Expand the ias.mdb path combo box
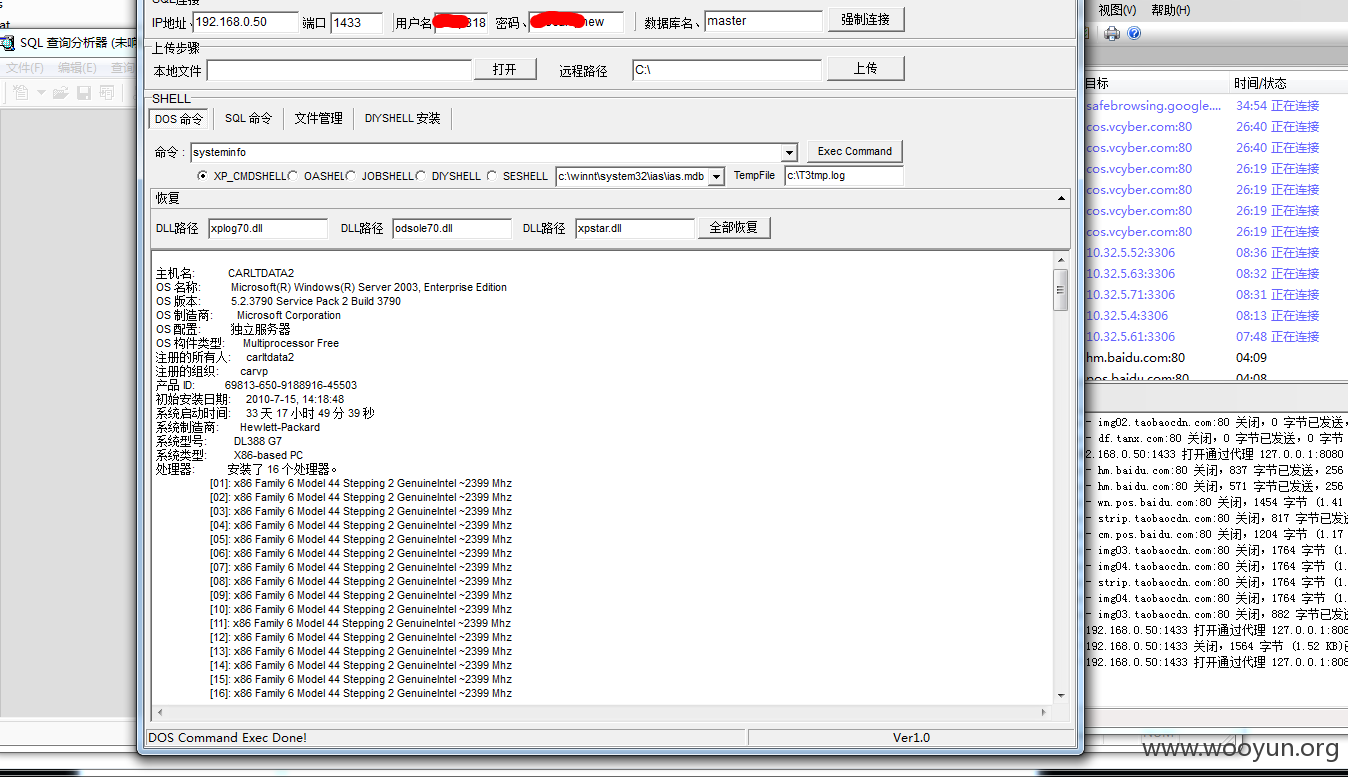Image resolution: width=1348 pixels, height=777 pixels. 717,177
